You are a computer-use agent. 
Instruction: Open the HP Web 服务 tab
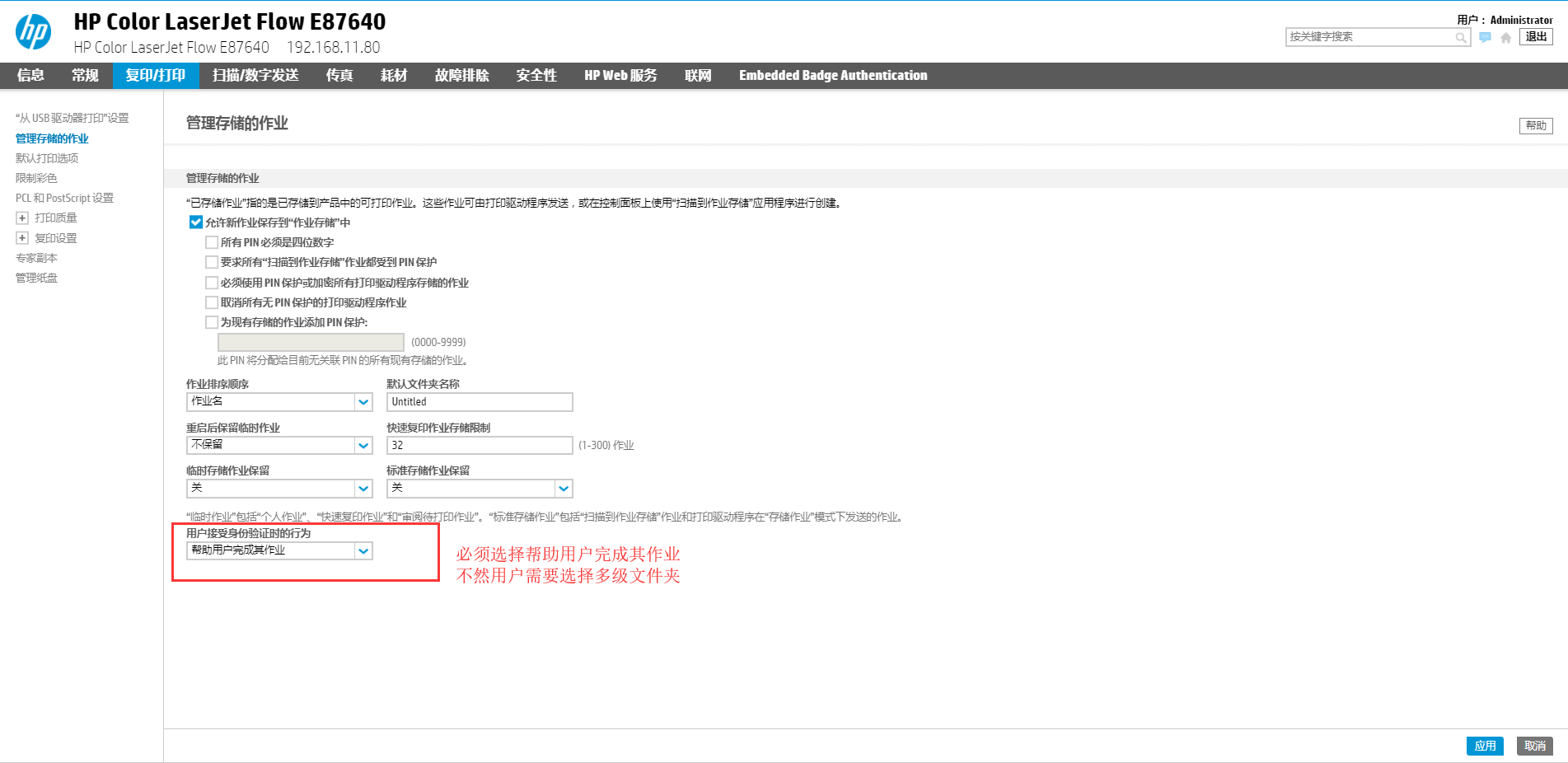[620, 75]
